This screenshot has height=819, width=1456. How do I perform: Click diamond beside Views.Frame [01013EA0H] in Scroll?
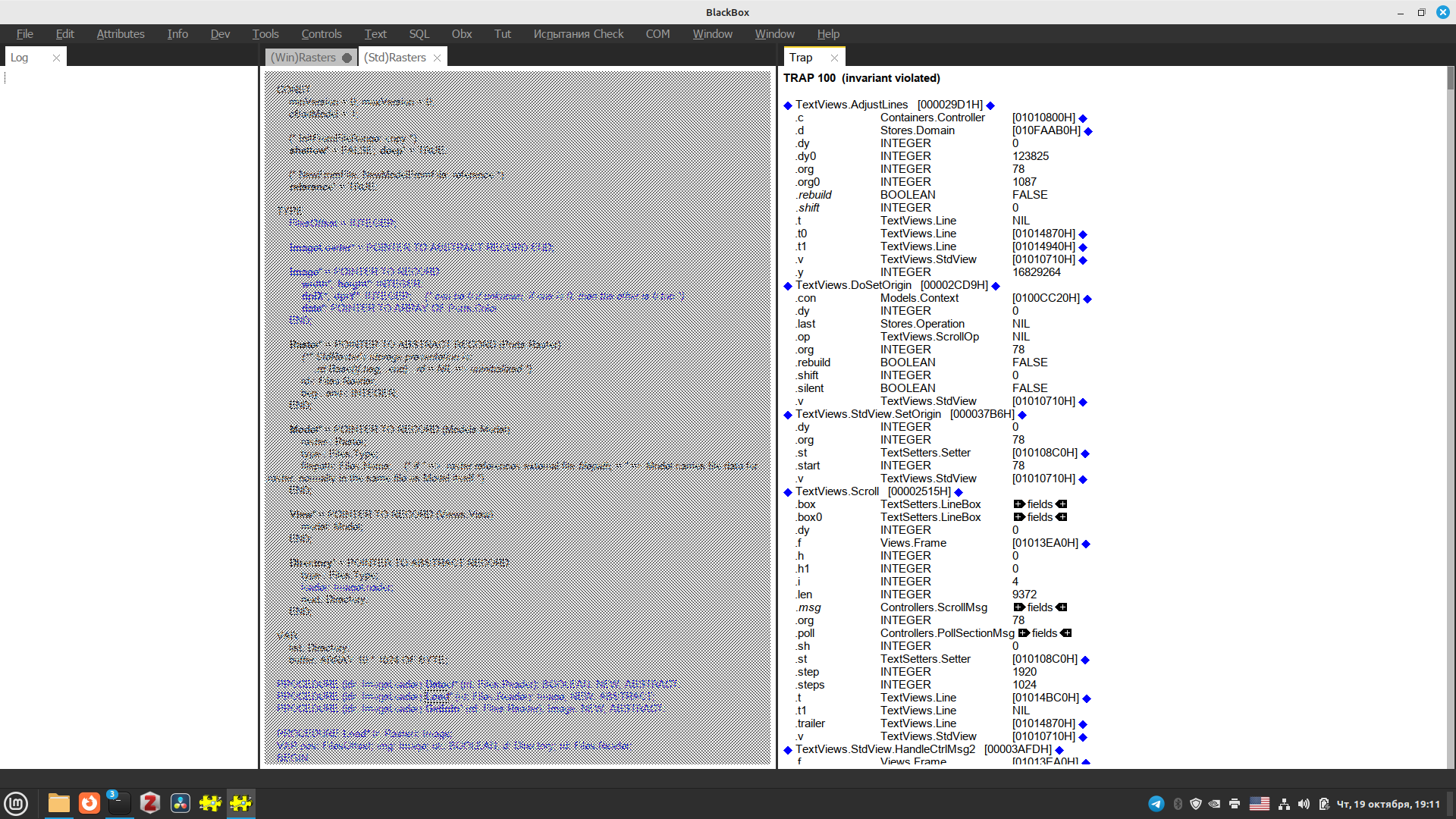(x=1086, y=544)
